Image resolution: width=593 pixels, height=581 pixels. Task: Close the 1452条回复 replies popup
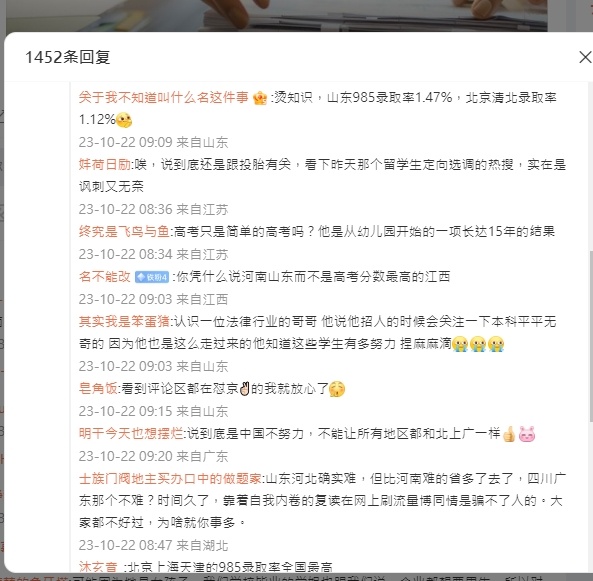coord(585,57)
